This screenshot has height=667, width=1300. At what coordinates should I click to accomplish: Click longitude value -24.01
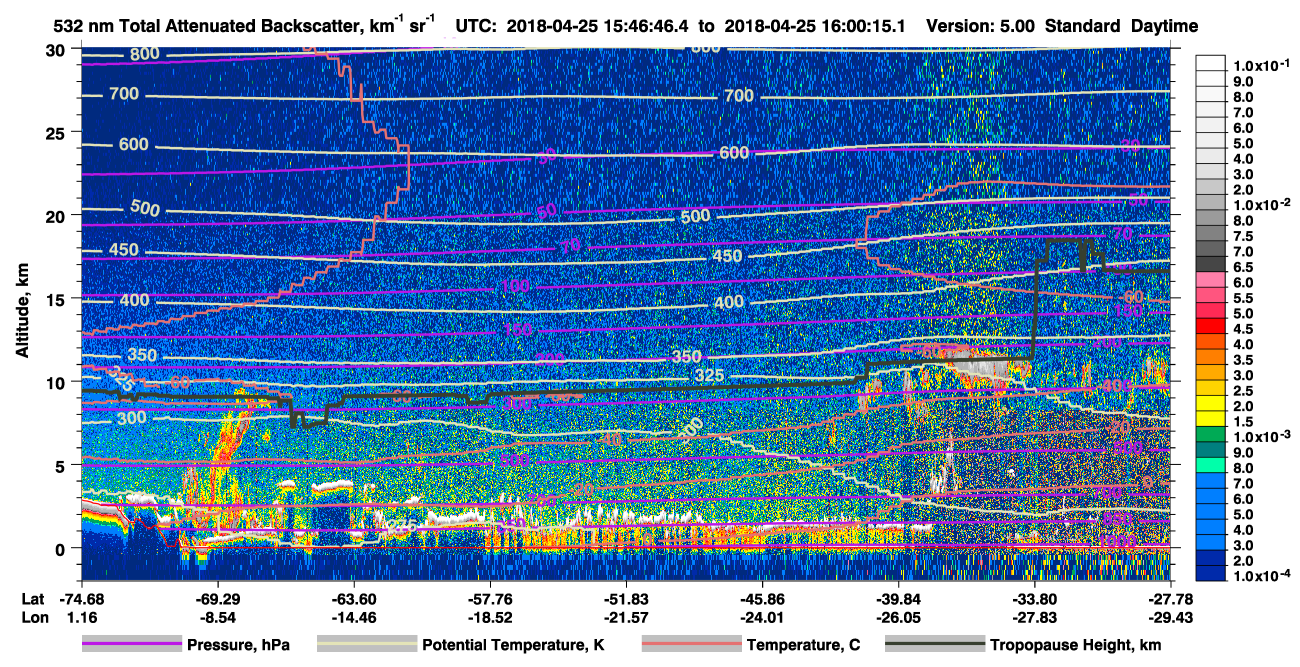762,617
